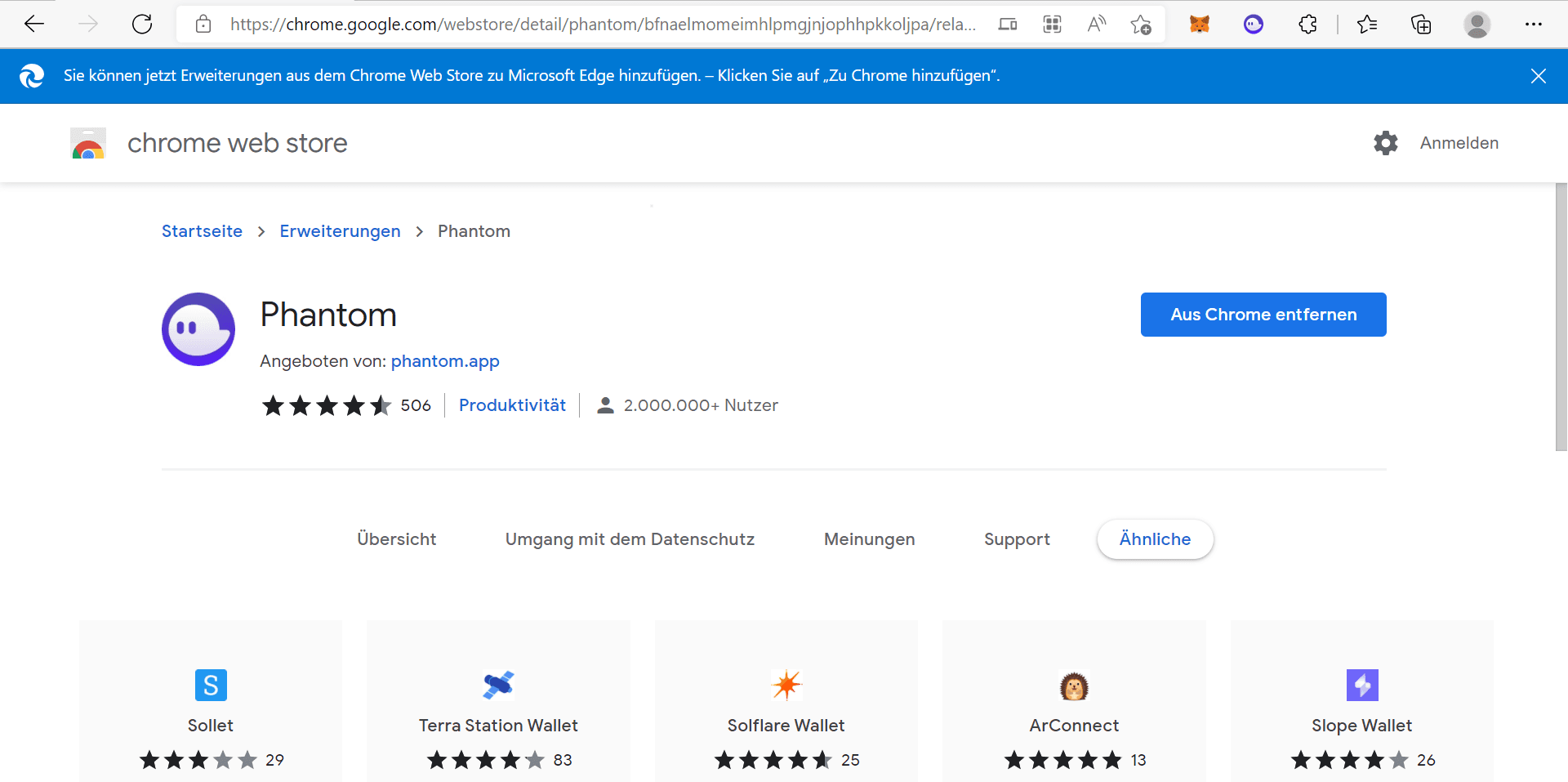The image size is (1568, 782).
Task: Click the Read Aloud icon
Action: (1097, 25)
